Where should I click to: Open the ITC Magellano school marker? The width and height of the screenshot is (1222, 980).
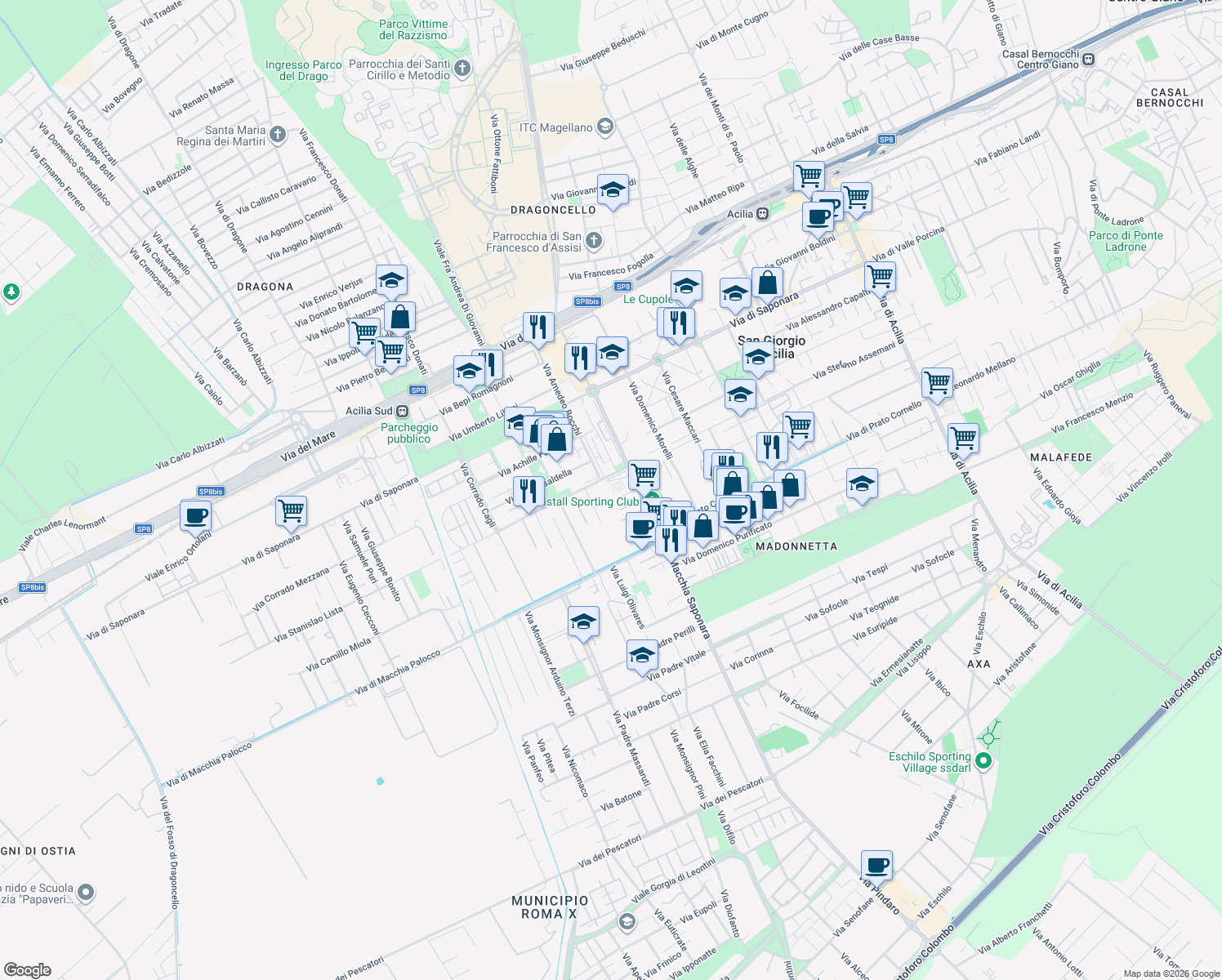coord(604,127)
